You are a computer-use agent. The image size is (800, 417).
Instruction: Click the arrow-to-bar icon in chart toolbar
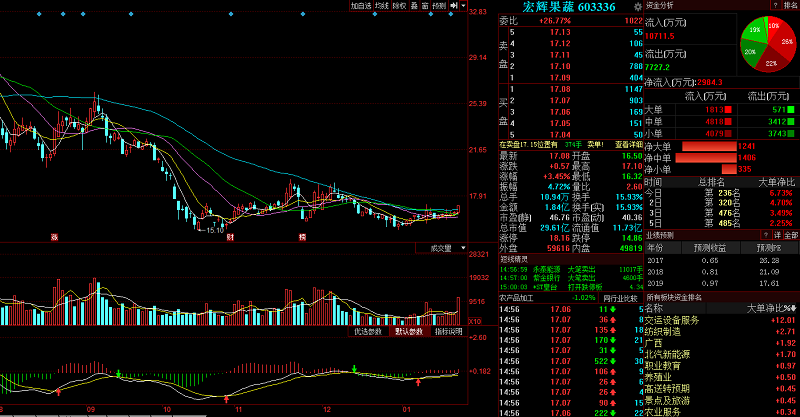point(452,6)
